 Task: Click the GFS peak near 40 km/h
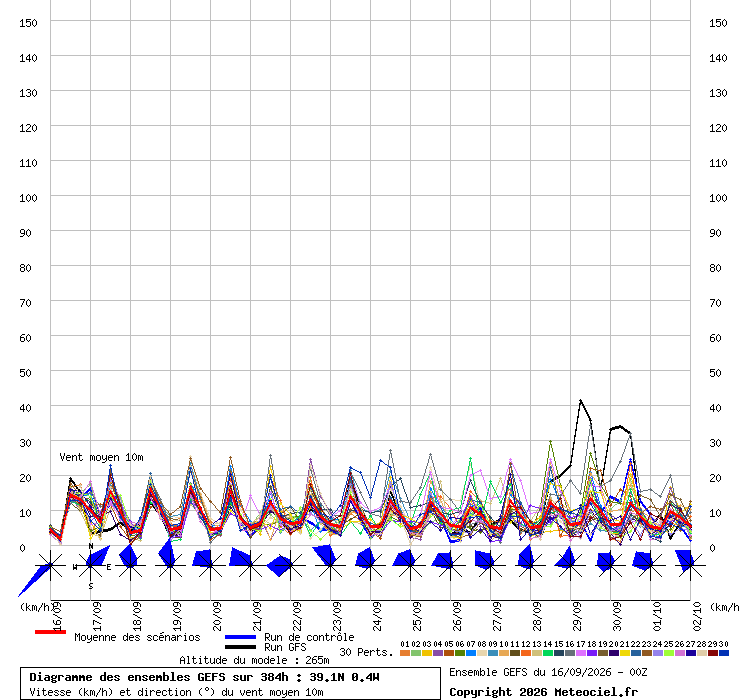tap(580, 400)
